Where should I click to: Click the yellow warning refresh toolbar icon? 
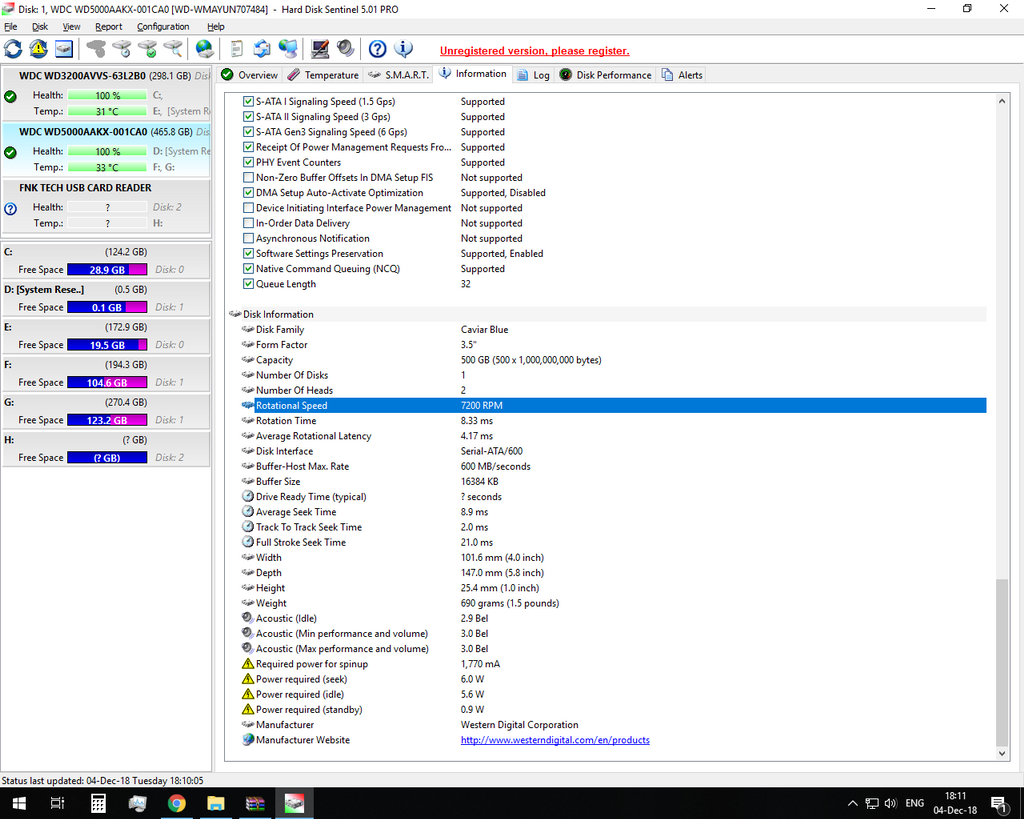pos(38,49)
